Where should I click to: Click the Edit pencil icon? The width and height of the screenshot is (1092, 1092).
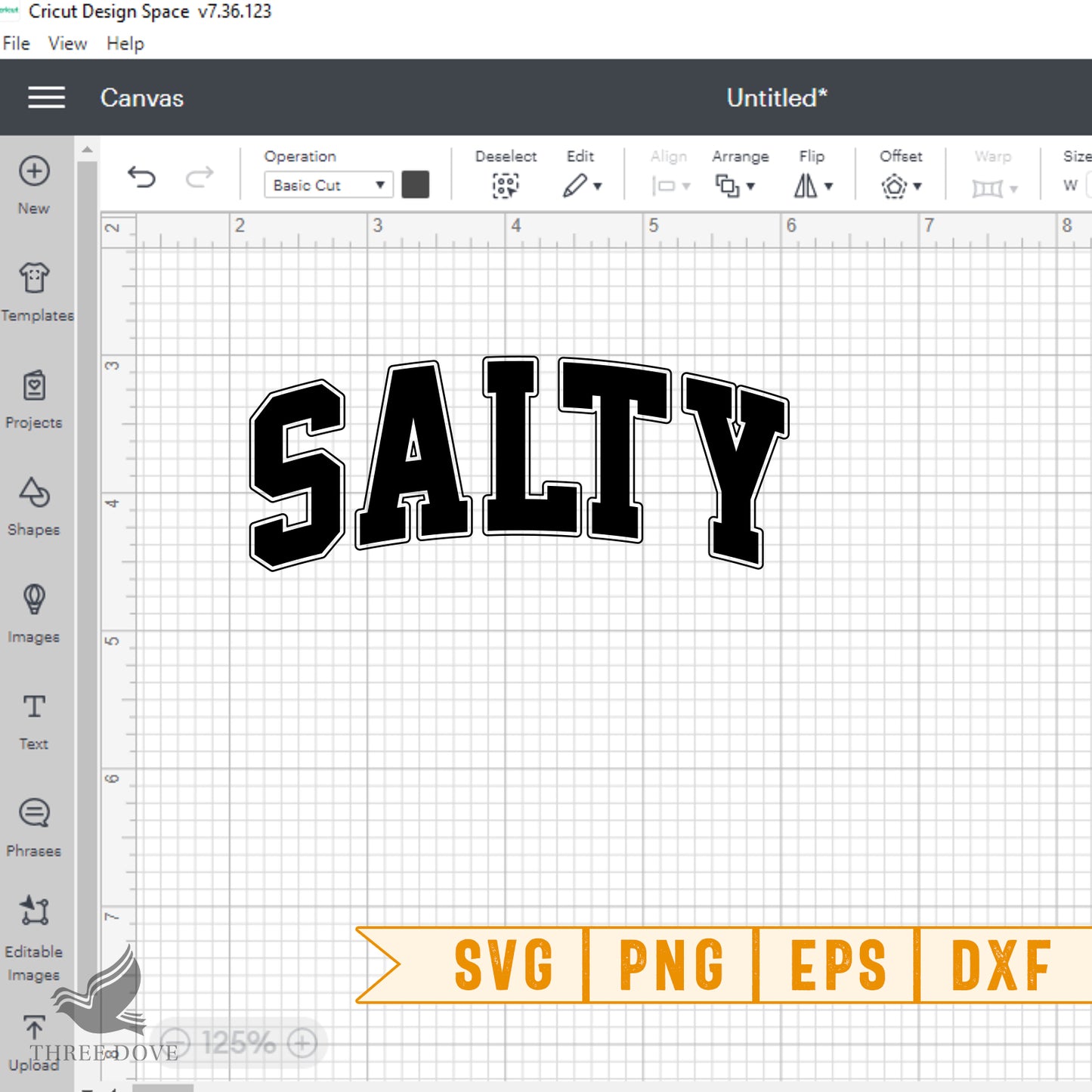pyautogui.click(x=575, y=185)
